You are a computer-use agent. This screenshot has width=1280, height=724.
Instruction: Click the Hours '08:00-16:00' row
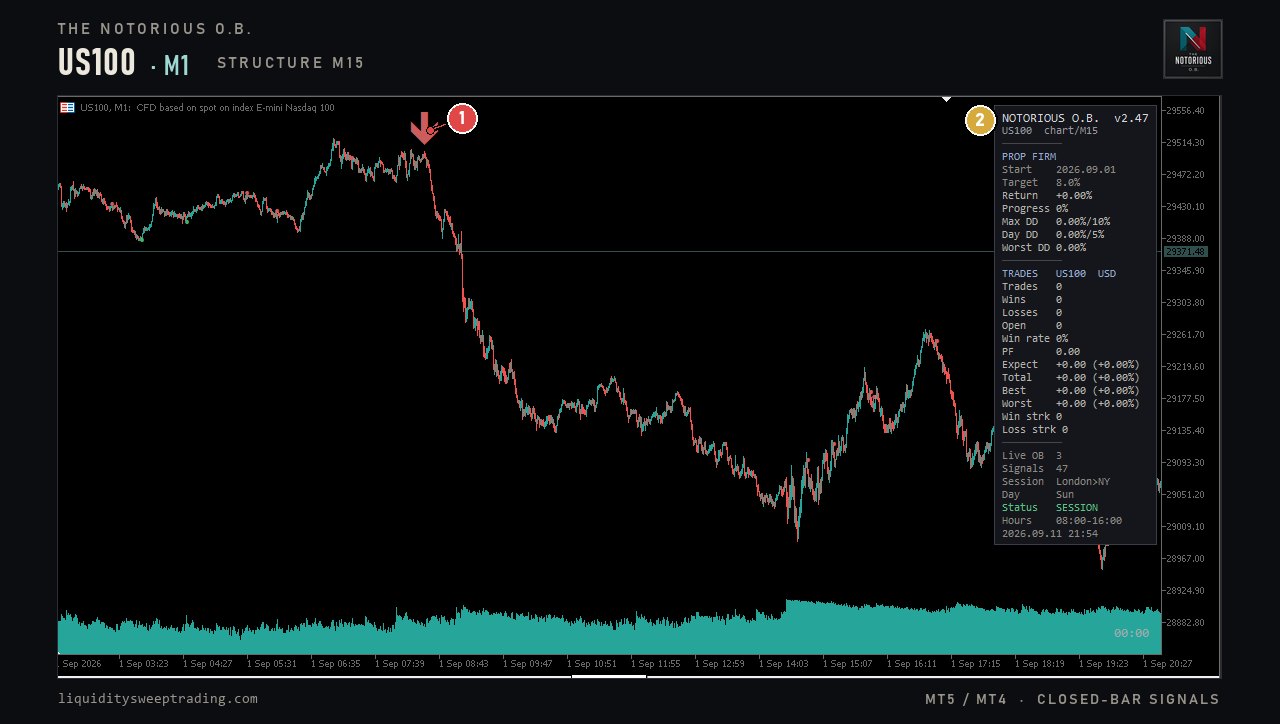(1062, 521)
